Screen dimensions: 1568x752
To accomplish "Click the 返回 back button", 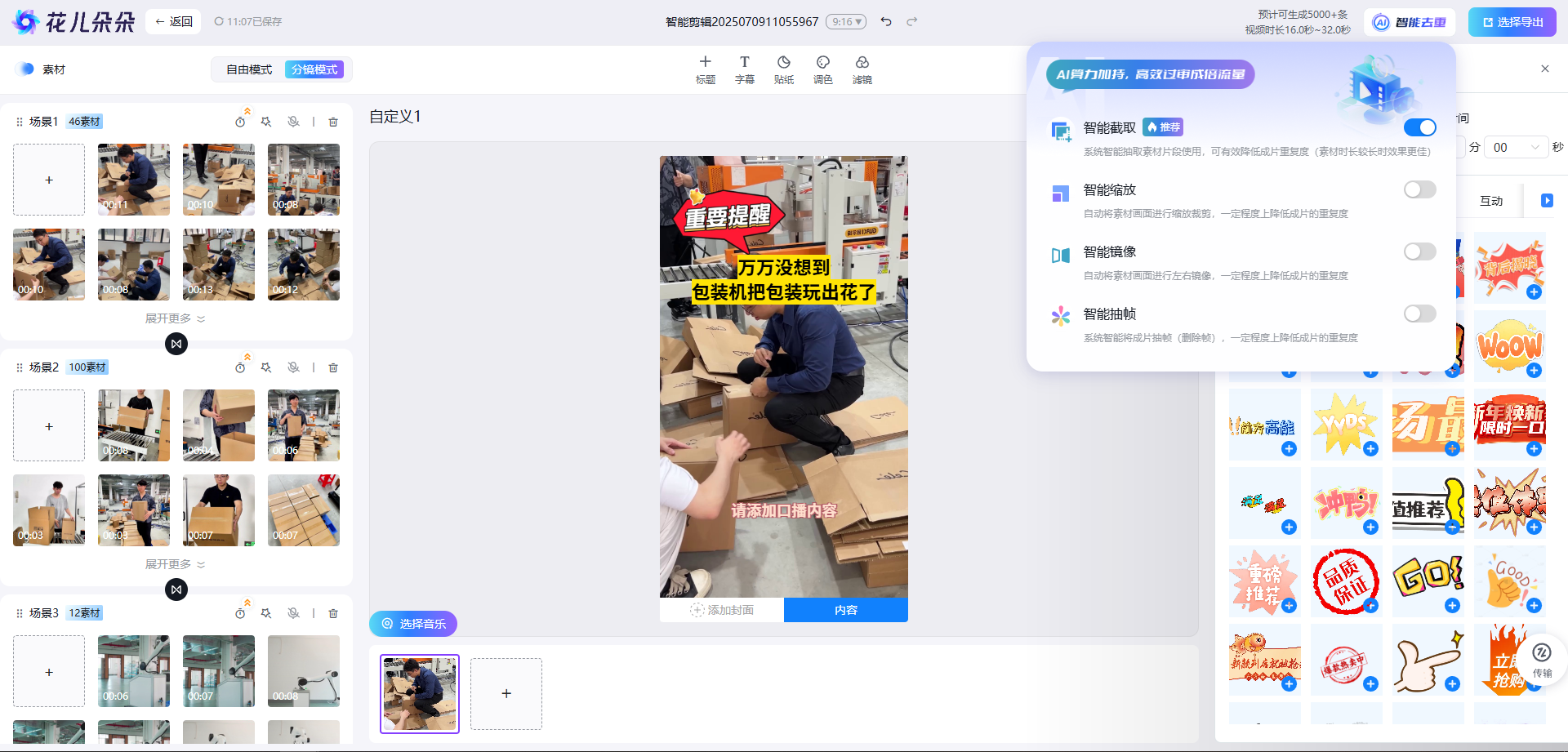I will (x=173, y=21).
